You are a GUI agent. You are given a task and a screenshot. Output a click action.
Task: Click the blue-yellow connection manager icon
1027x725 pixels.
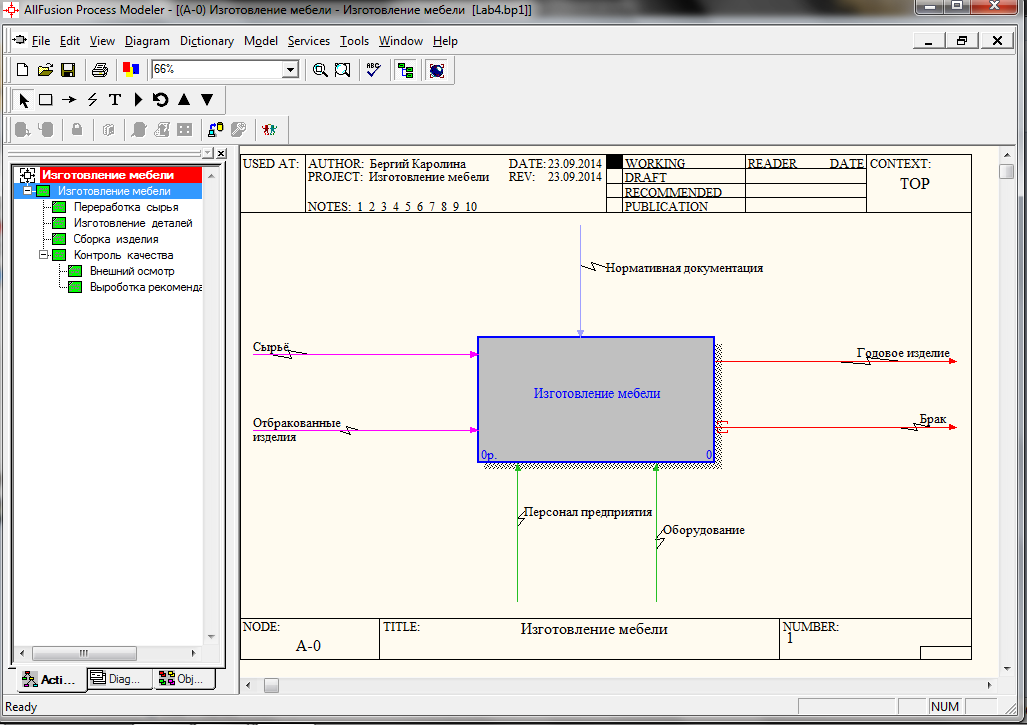pos(215,129)
